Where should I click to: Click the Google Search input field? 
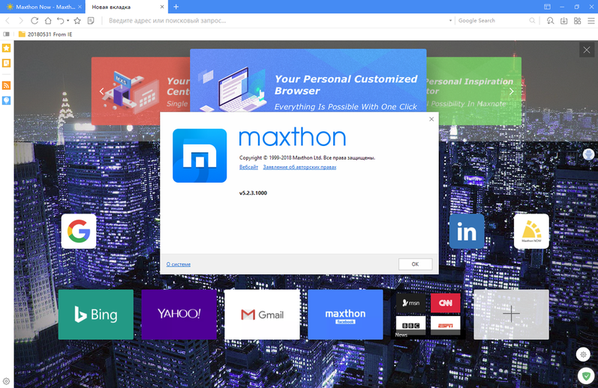pyautogui.click(x=492, y=21)
